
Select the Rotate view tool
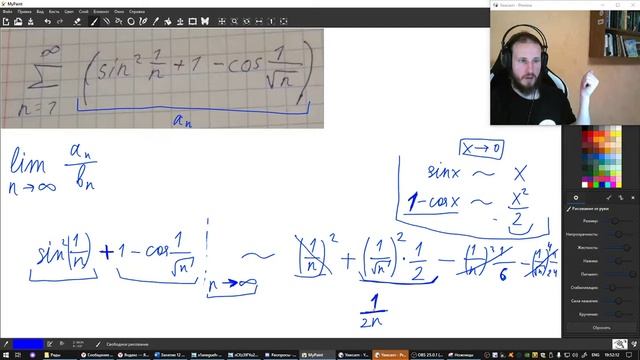tap(247, 21)
